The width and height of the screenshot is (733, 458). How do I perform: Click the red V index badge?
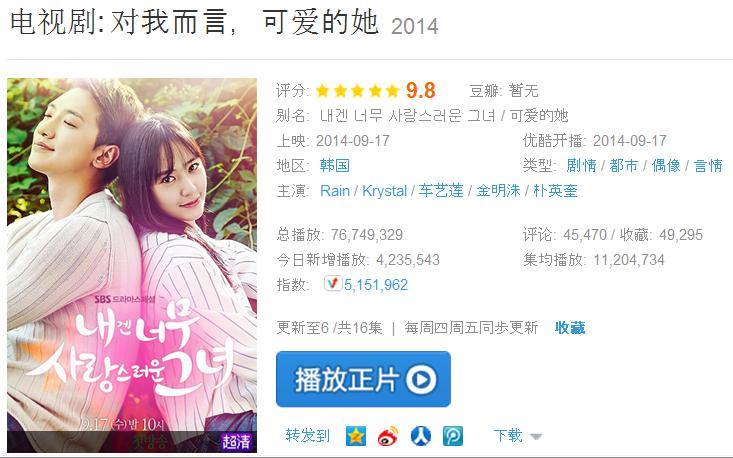coord(333,284)
